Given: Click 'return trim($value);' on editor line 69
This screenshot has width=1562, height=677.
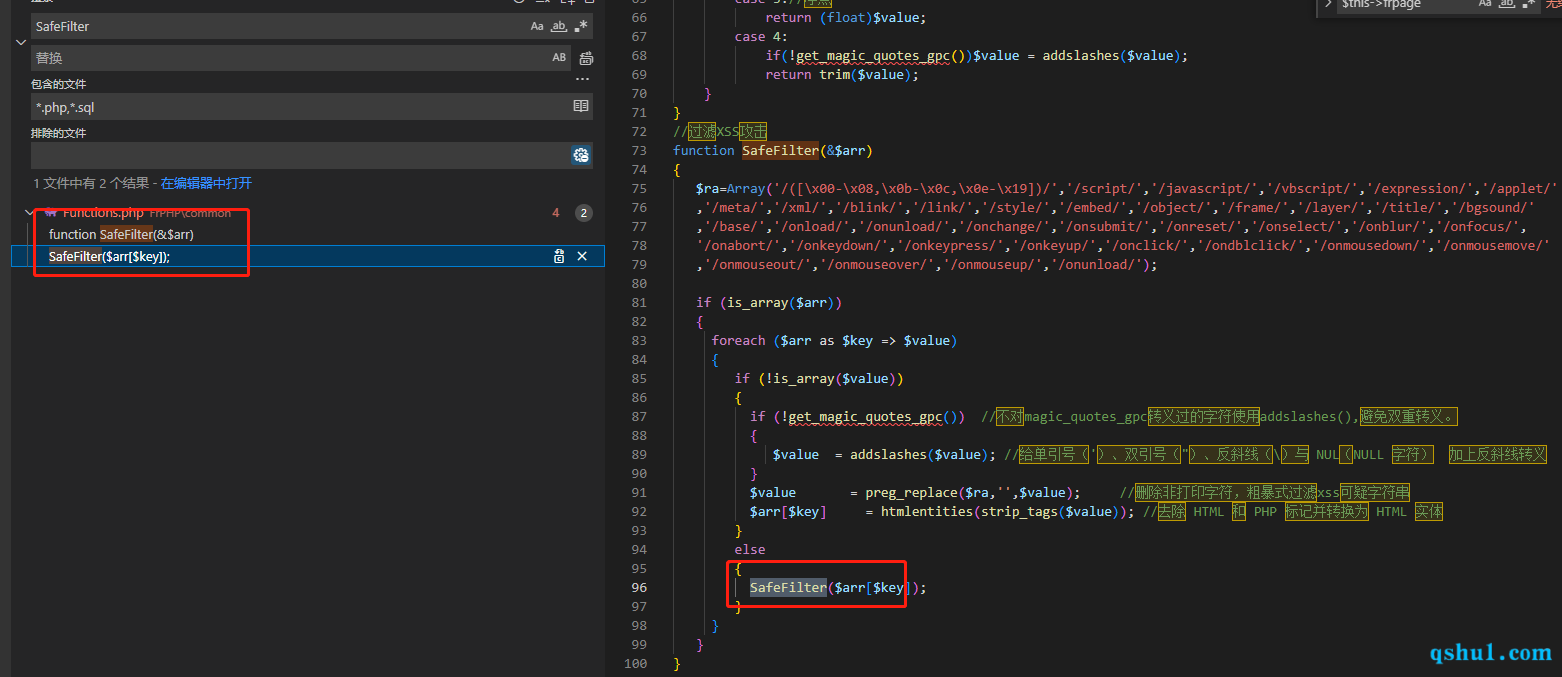Looking at the screenshot, I should point(842,74).
